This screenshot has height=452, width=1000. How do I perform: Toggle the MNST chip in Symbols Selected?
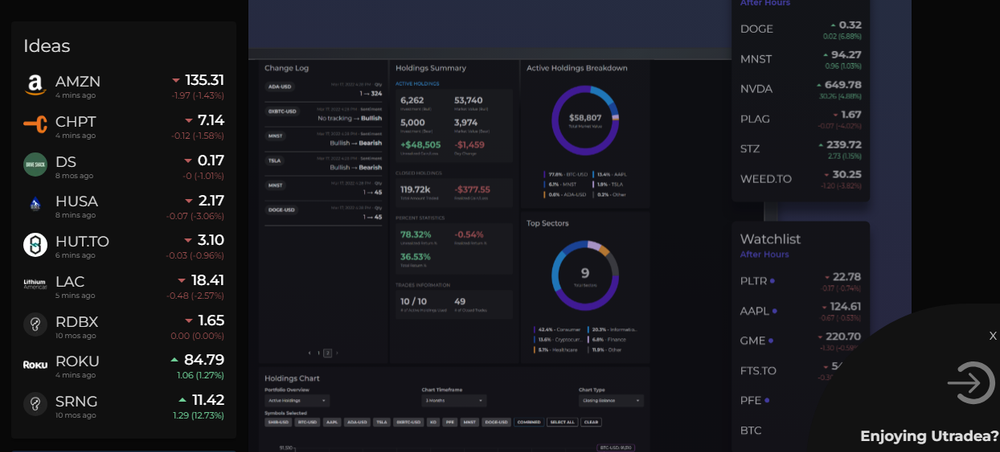pyautogui.click(x=469, y=422)
